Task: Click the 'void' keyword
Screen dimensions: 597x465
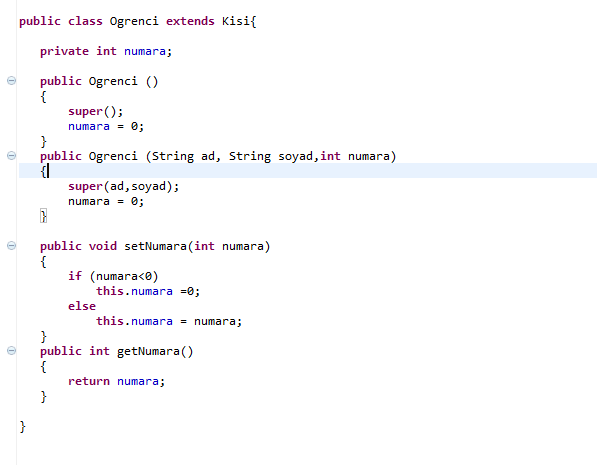Action: (103, 246)
